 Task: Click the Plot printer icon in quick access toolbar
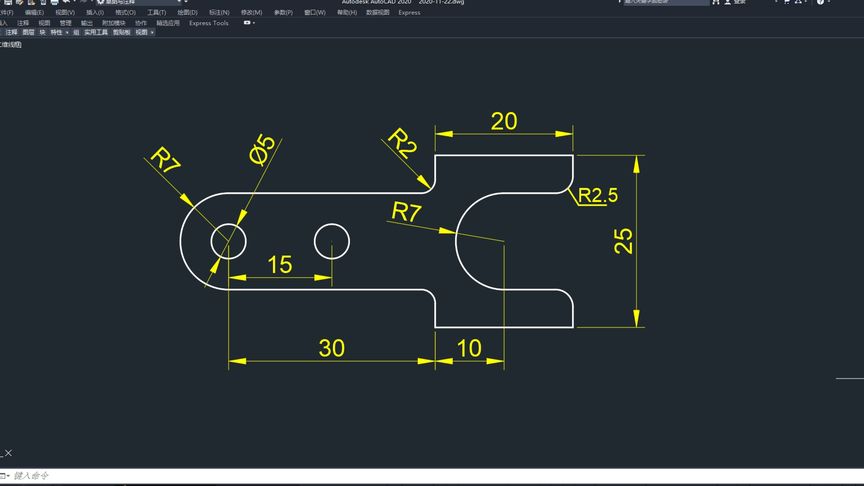click(55, 2)
